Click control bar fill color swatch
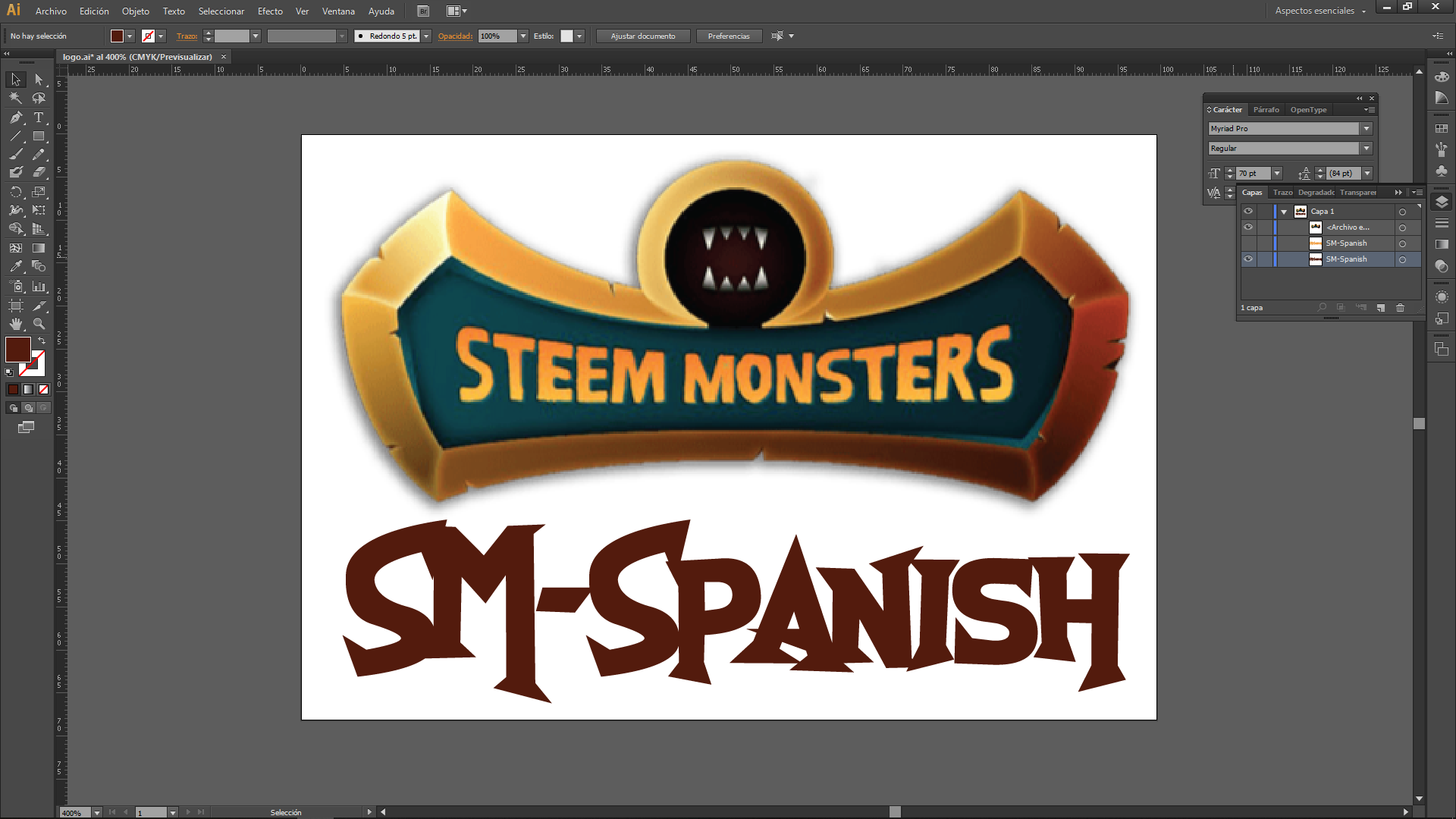 point(117,36)
